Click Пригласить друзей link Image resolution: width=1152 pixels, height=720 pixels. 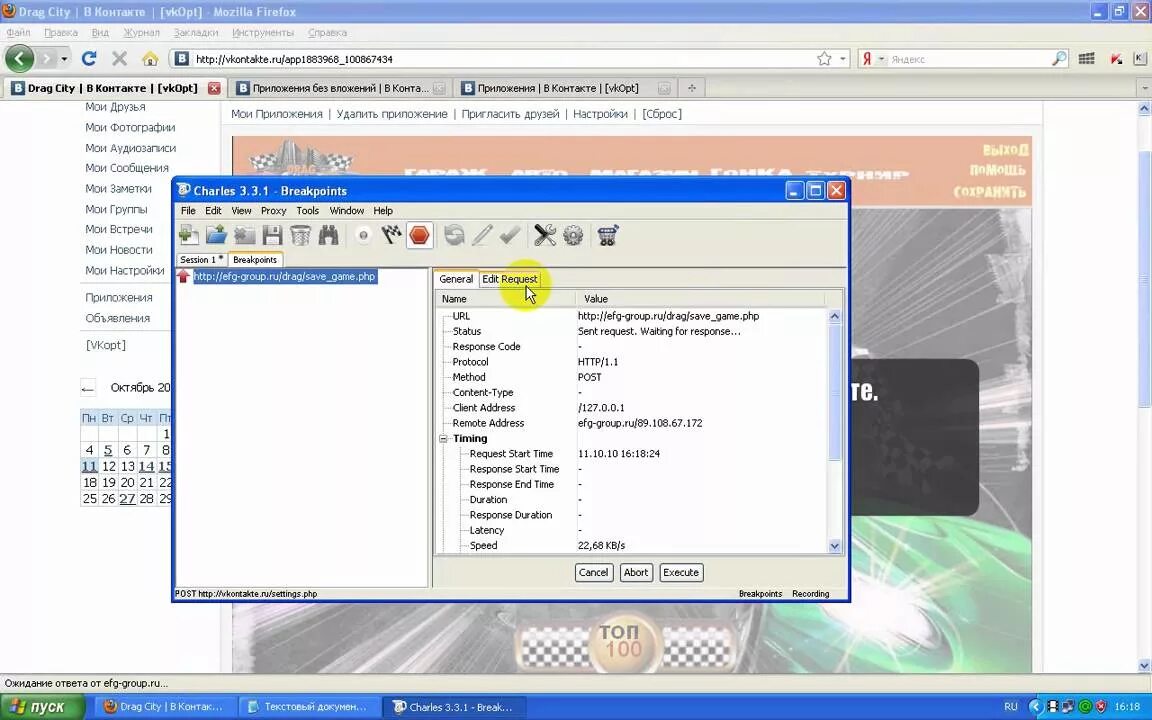click(x=510, y=114)
